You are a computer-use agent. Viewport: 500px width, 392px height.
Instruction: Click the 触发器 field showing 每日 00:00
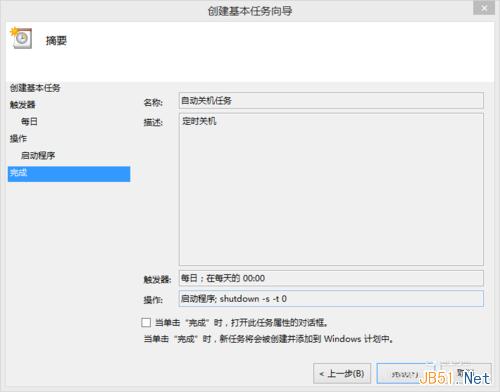(331, 278)
